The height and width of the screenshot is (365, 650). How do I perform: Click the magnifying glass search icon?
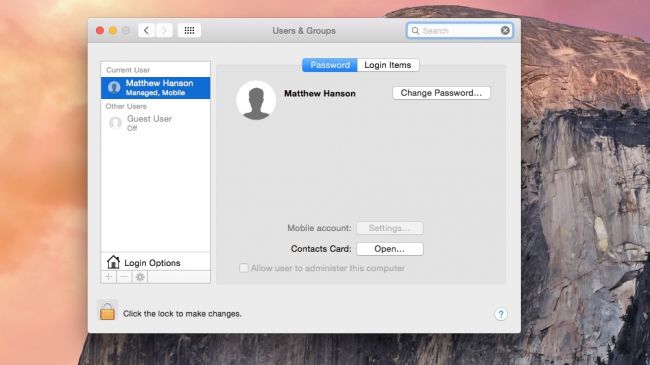415,30
